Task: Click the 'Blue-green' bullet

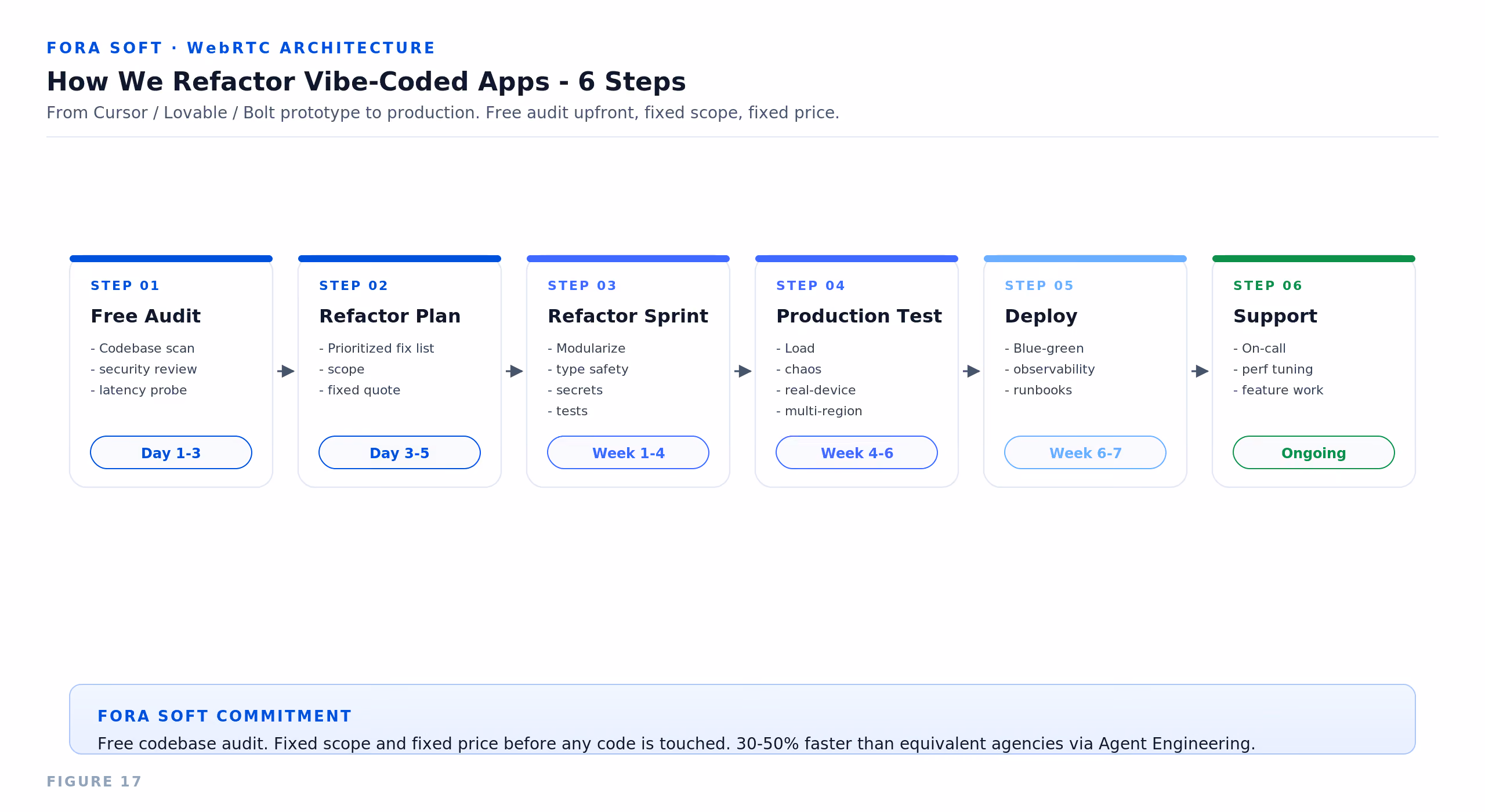Action: tap(1044, 348)
